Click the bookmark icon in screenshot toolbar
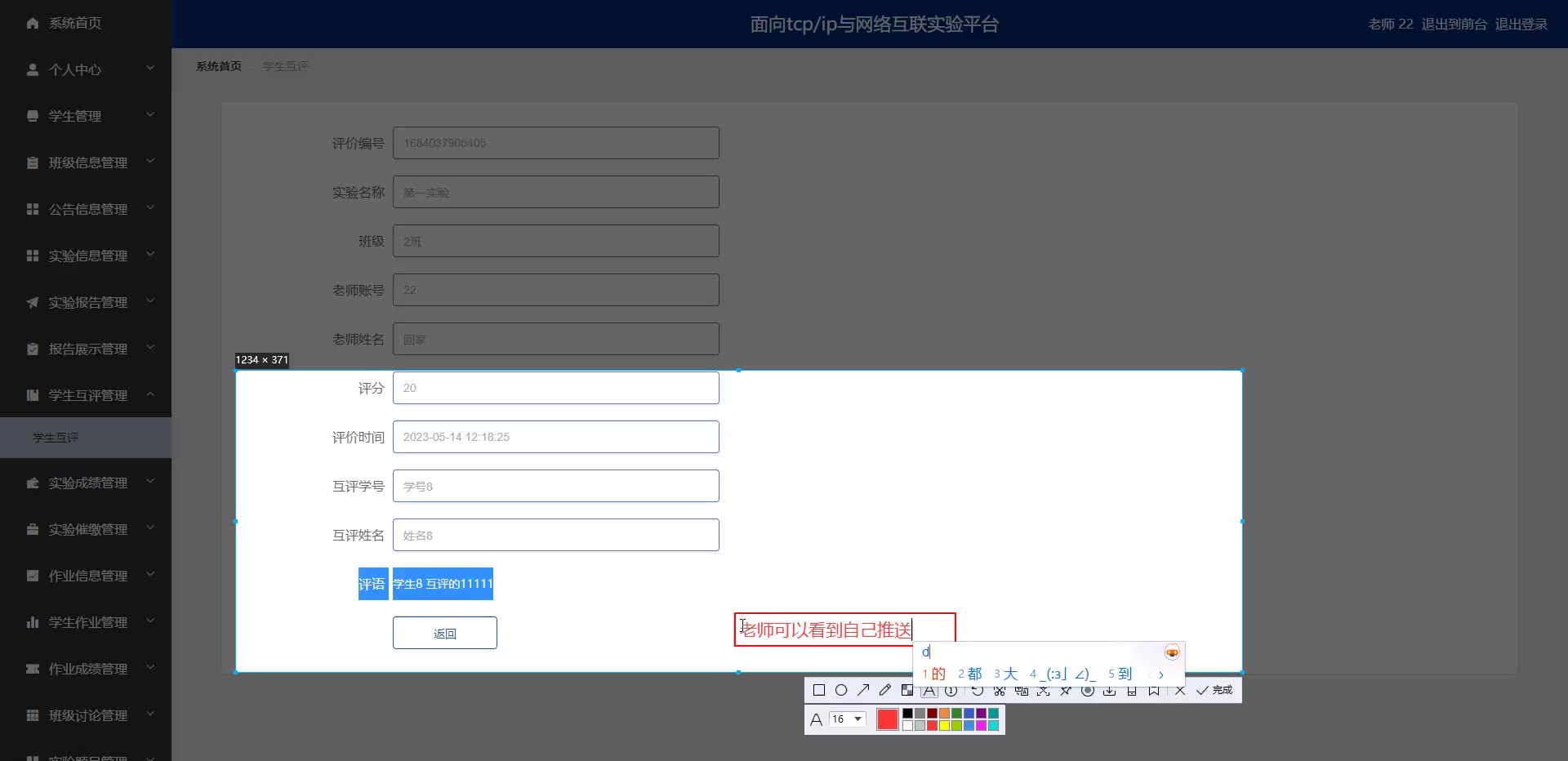Screen dimensions: 1568x761 tap(1154, 691)
